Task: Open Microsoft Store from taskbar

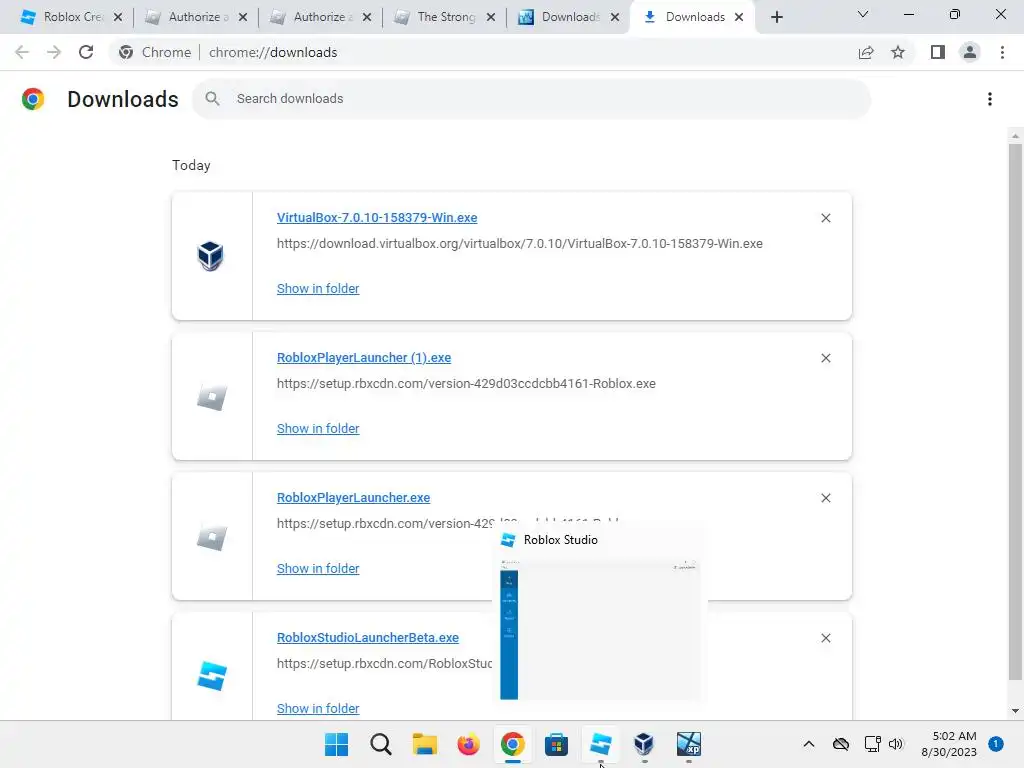Action: pyautogui.click(x=556, y=744)
